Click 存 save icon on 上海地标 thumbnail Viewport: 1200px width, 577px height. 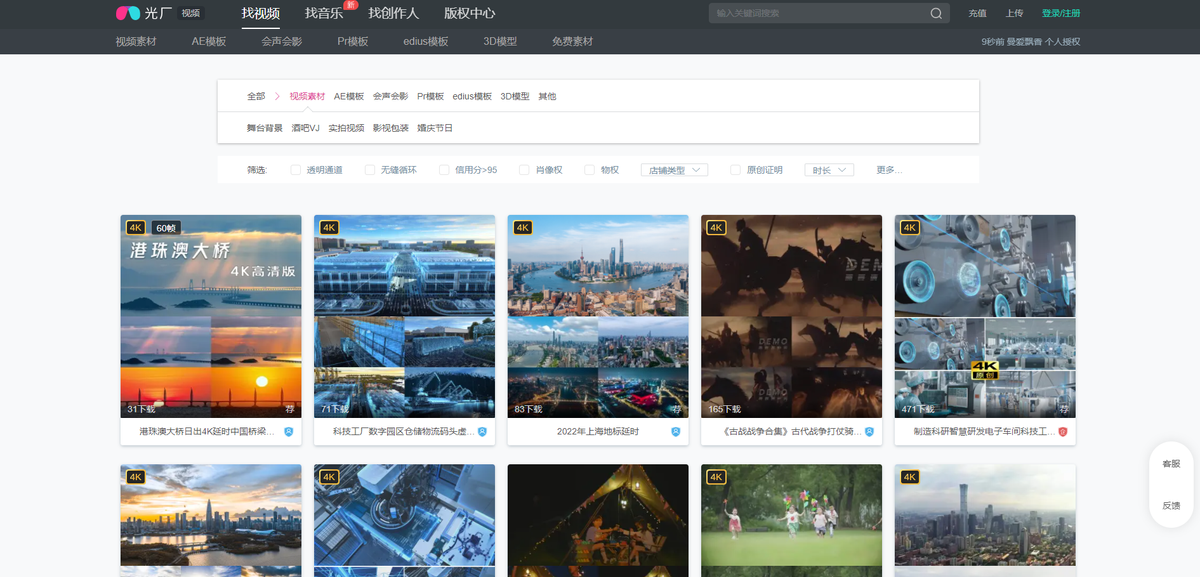tap(677, 409)
